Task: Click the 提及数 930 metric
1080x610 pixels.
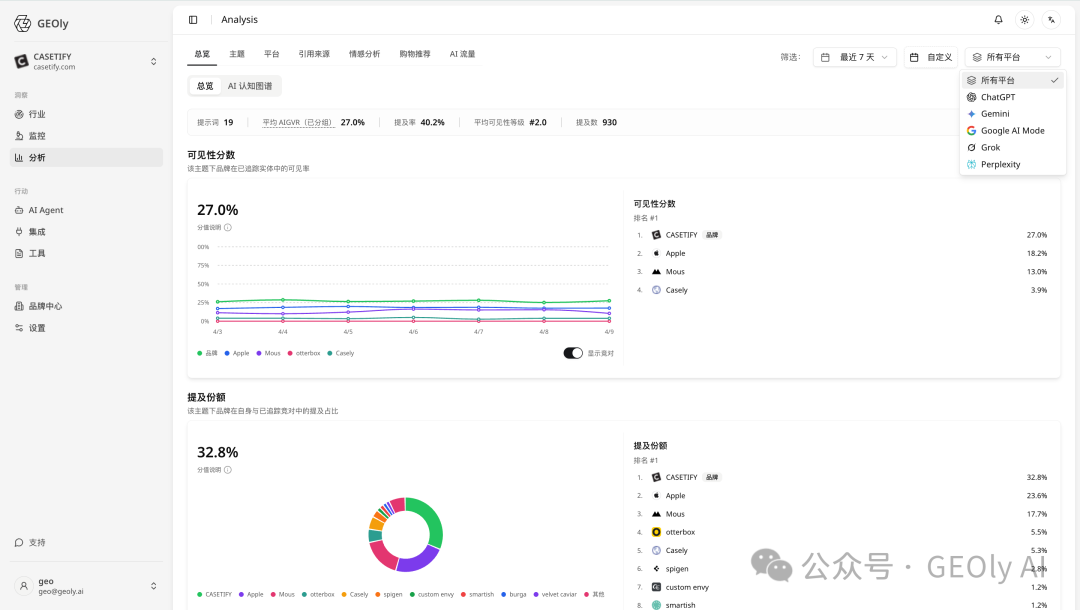Action: click(596, 123)
